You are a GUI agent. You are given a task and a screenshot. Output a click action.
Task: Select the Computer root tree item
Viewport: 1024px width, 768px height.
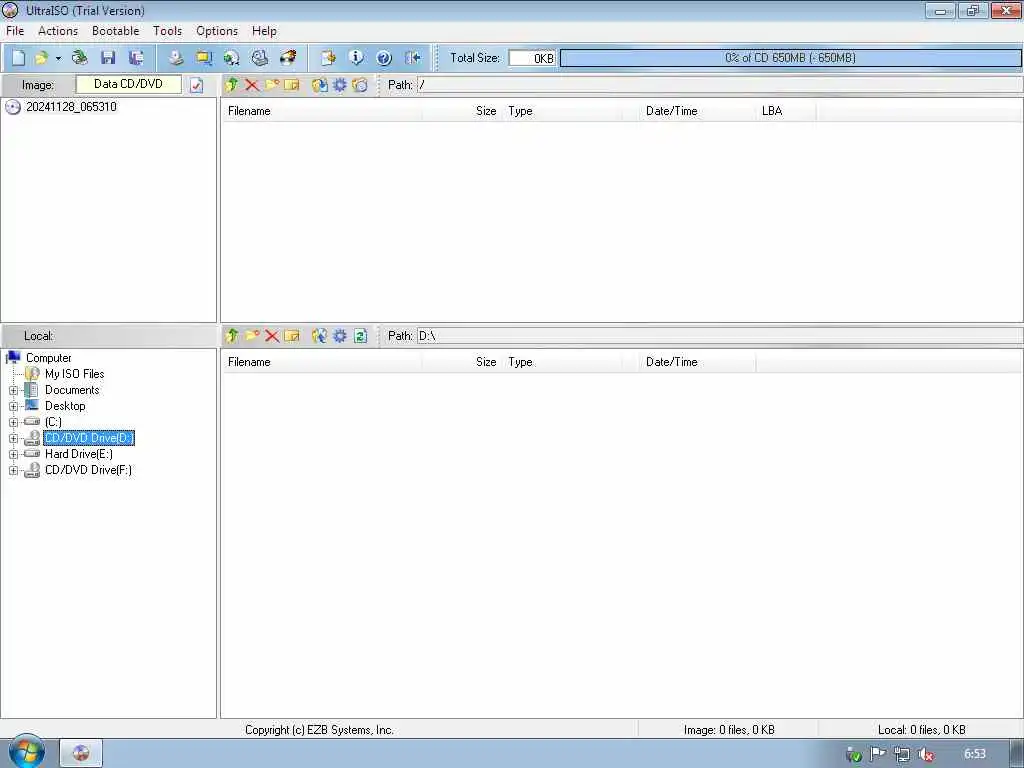pyautogui.click(x=48, y=358)
